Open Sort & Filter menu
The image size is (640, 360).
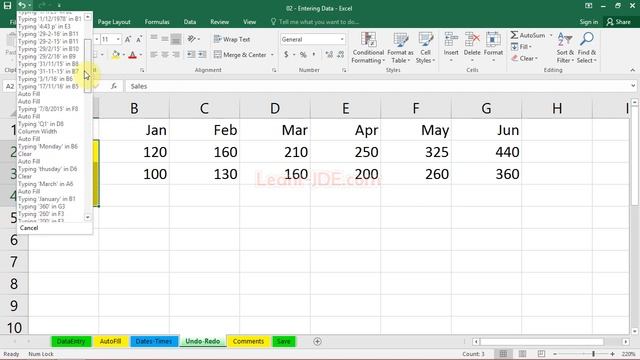[565, 48]
